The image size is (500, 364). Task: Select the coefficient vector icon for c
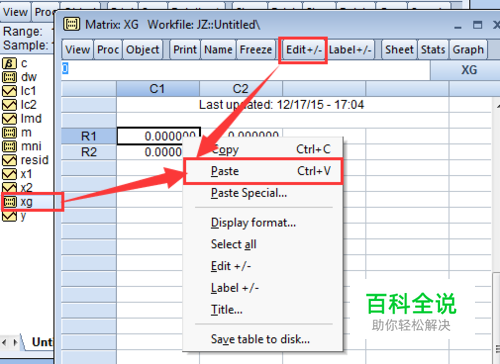(x=9, y=63)
